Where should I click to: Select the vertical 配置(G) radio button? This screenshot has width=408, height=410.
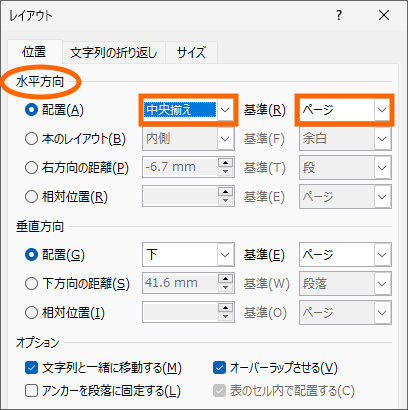point(31,255)
